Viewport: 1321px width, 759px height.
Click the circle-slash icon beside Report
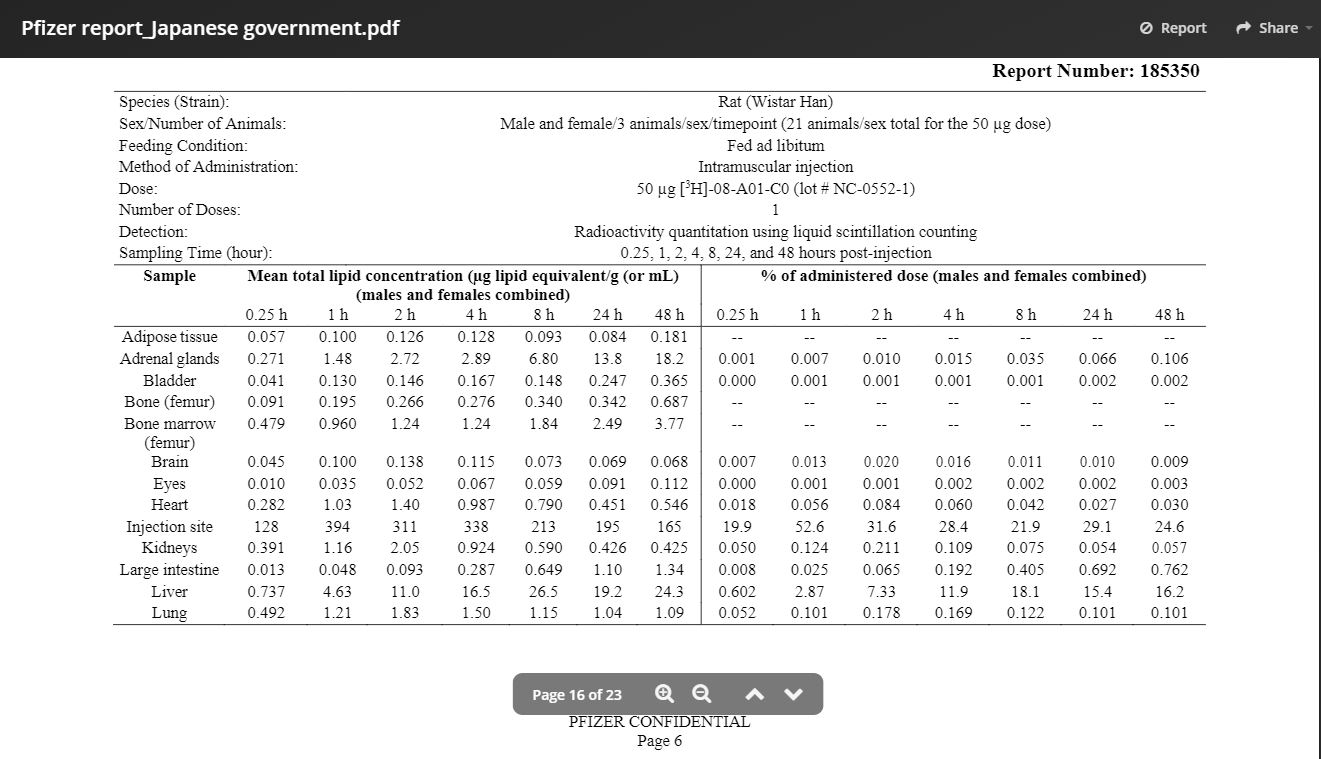tap(1147, 28)
